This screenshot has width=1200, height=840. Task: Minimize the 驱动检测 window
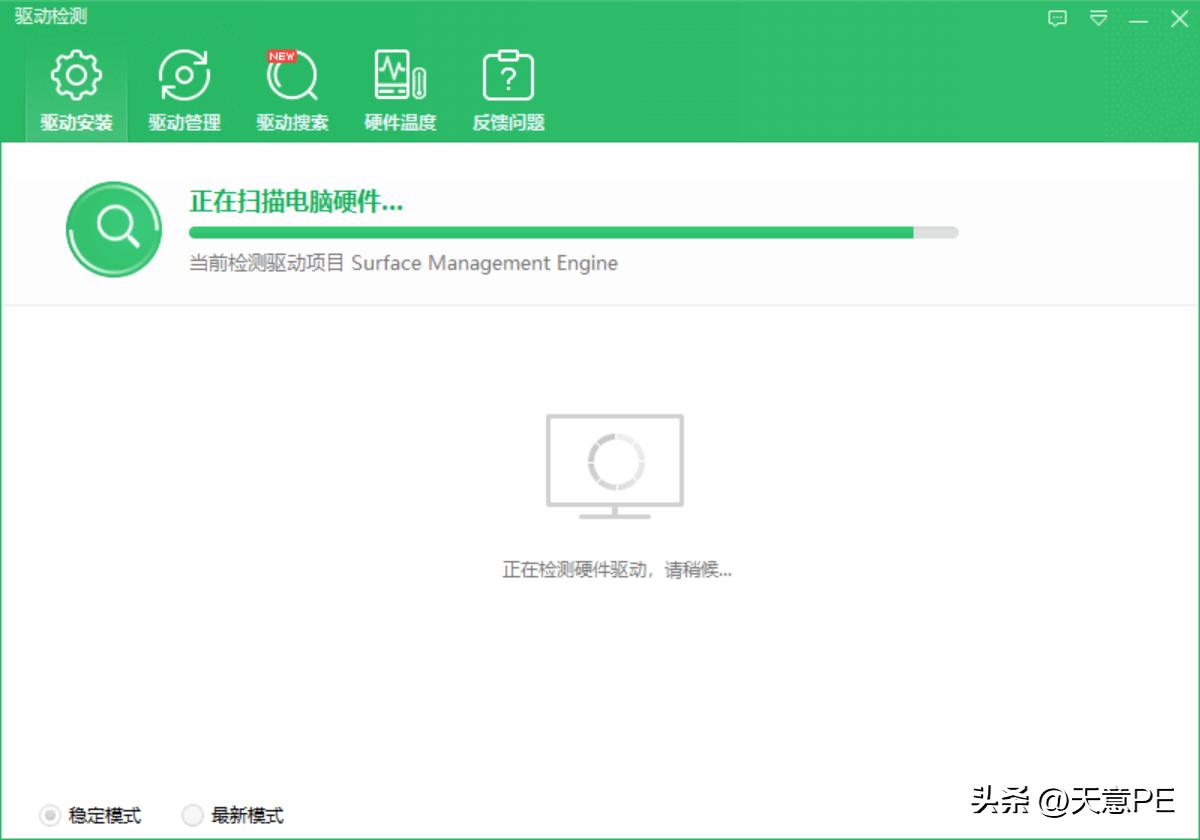click(x=1139, y=17)
